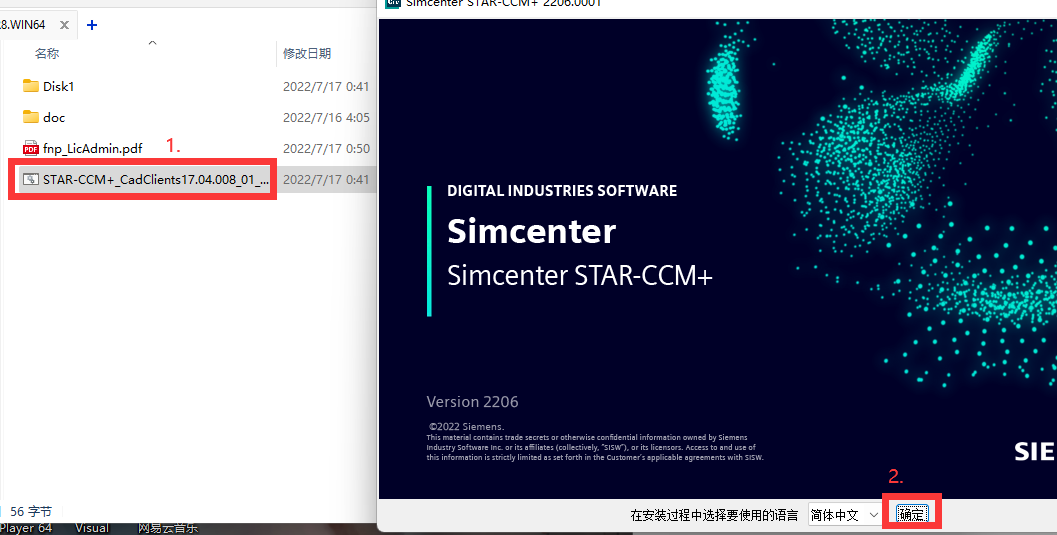Viewport: 1057px width, 535px height.
Task: Click the fnp_LicAdmin.pdf file name
Action: 92,148
